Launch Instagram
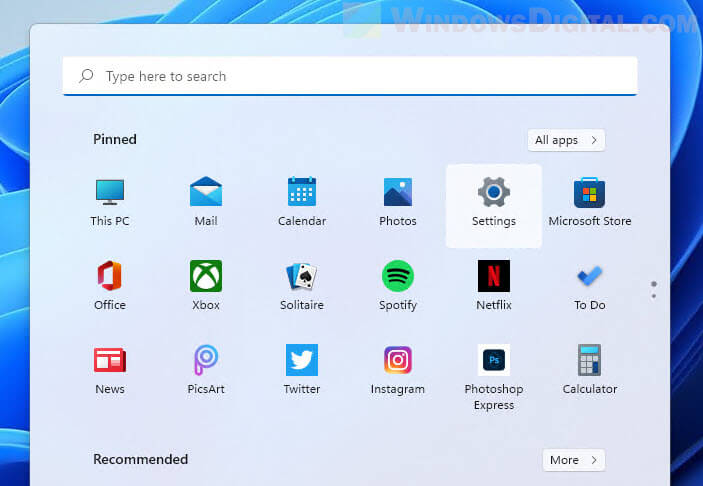The image size is (703, 486). [x=398, y=369]
